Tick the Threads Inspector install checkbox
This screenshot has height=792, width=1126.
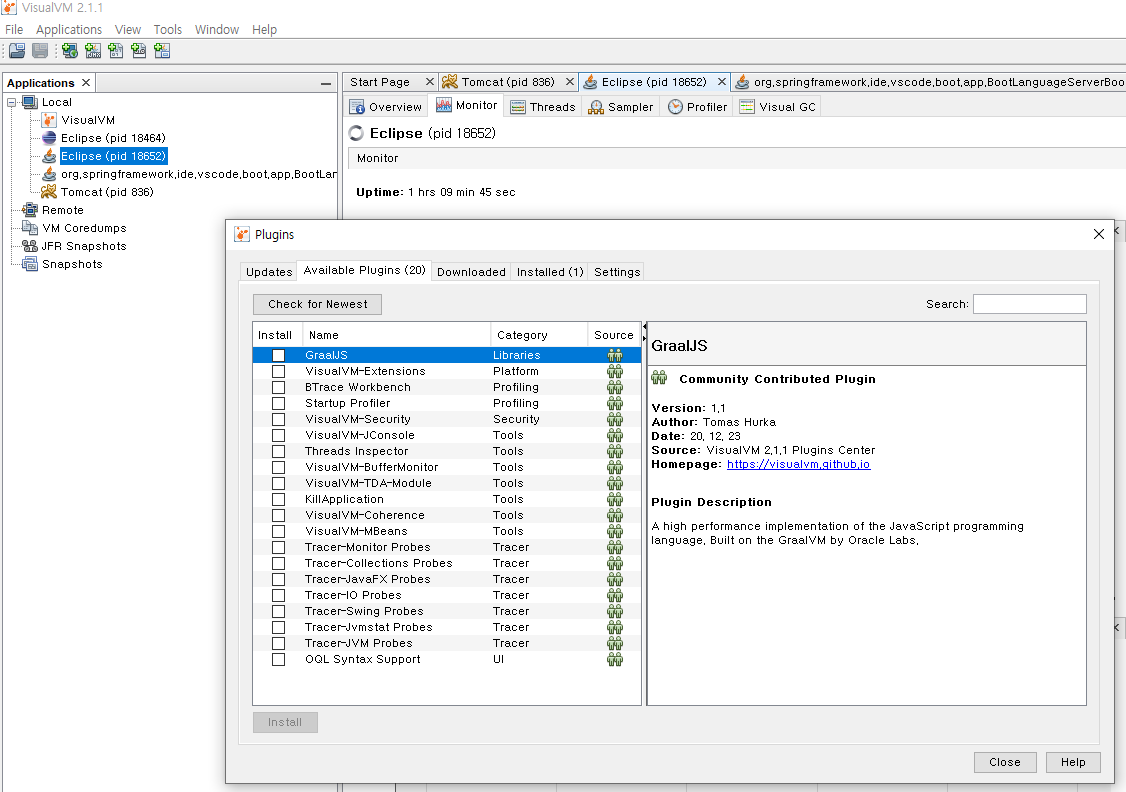click(x=279, y=452)
